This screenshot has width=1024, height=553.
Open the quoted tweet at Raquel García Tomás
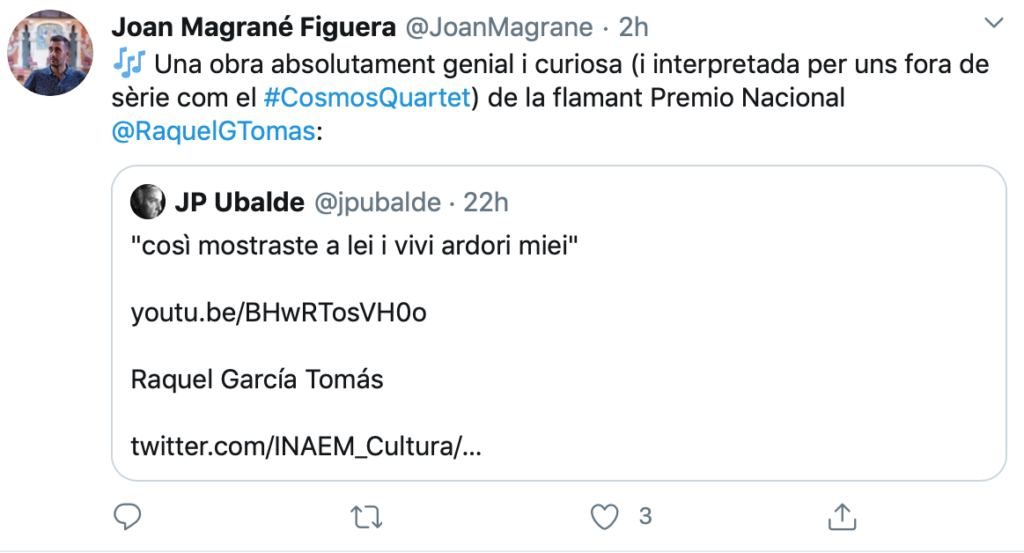coord(257,379)
